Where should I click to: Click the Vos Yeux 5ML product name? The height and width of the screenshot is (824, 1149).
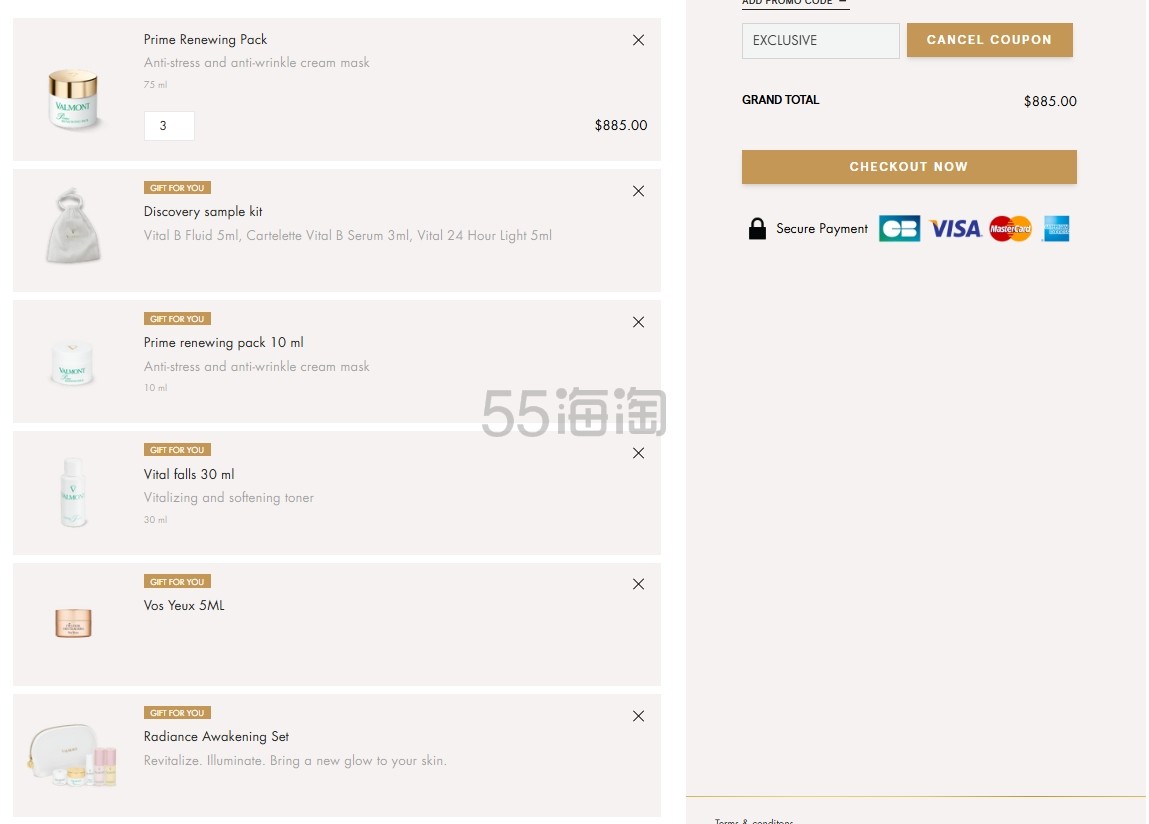[x=184, y=606]
